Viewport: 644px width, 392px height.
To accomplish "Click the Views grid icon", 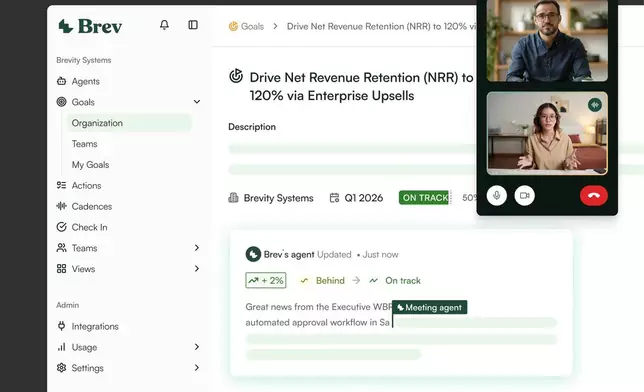I will [62, 269].
